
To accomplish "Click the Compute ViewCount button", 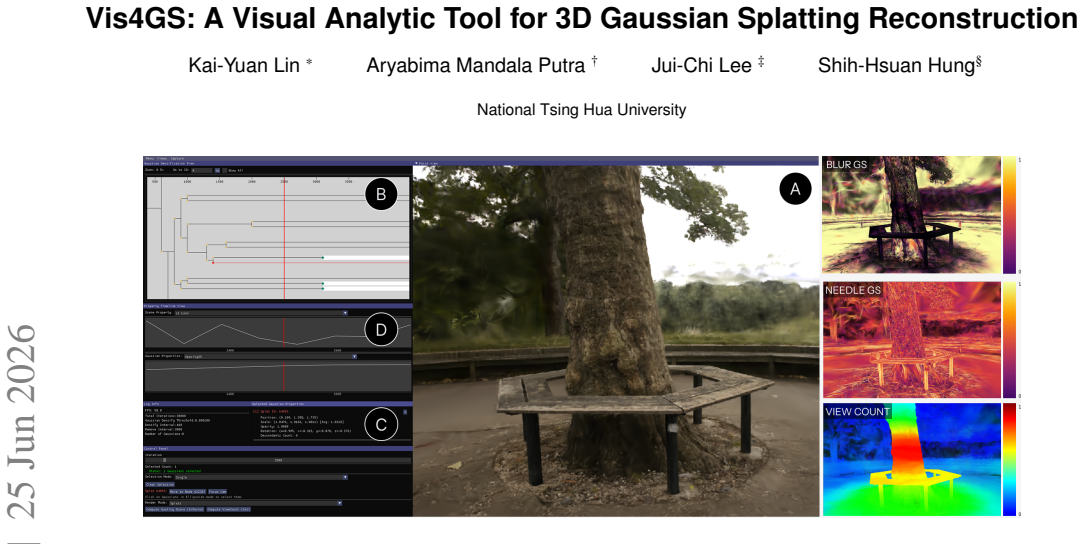I will point(229,509).
